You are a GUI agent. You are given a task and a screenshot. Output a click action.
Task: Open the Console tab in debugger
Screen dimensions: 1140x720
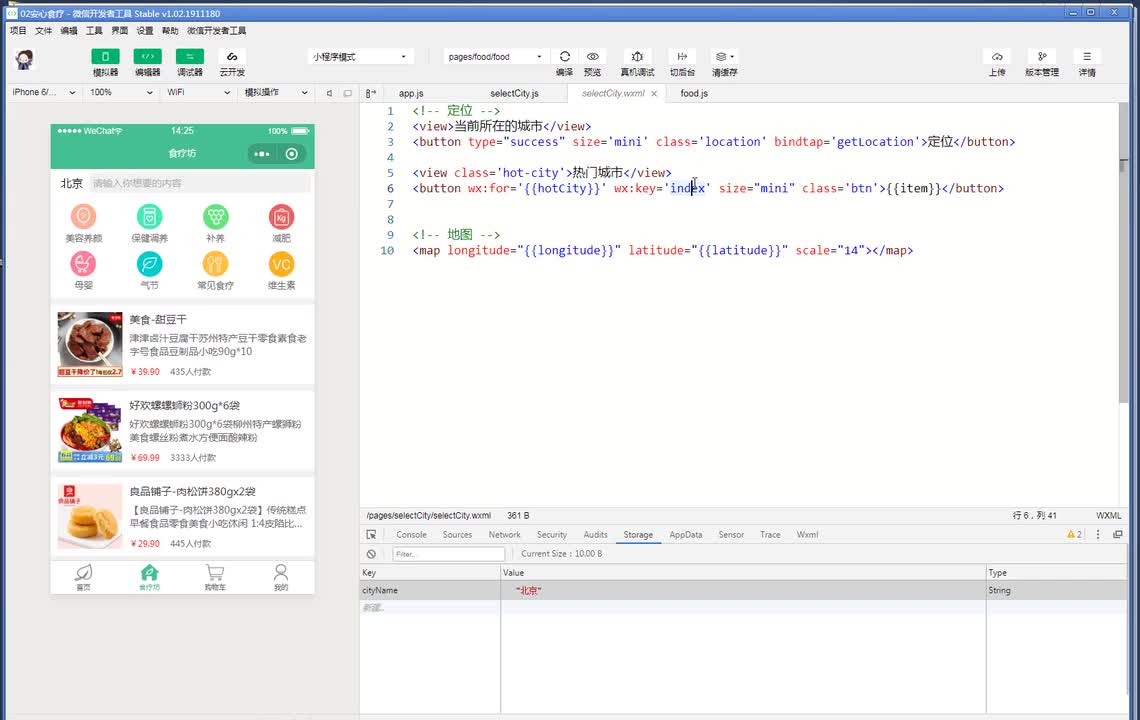pos(411,535)
